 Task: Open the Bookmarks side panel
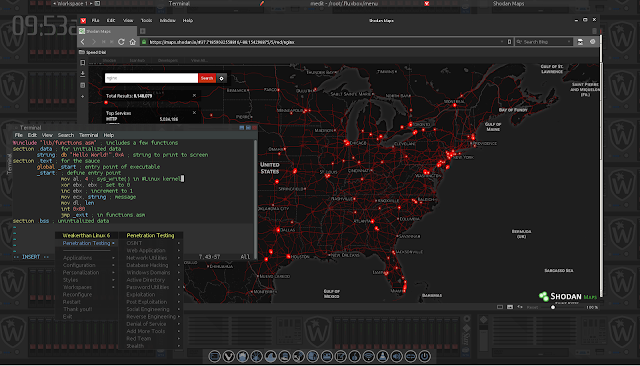pyautogui.click(x=82, y=62)
